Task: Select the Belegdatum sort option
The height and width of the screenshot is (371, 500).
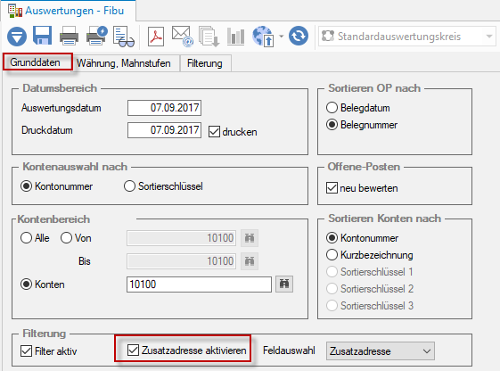Action: pos(358,108)
